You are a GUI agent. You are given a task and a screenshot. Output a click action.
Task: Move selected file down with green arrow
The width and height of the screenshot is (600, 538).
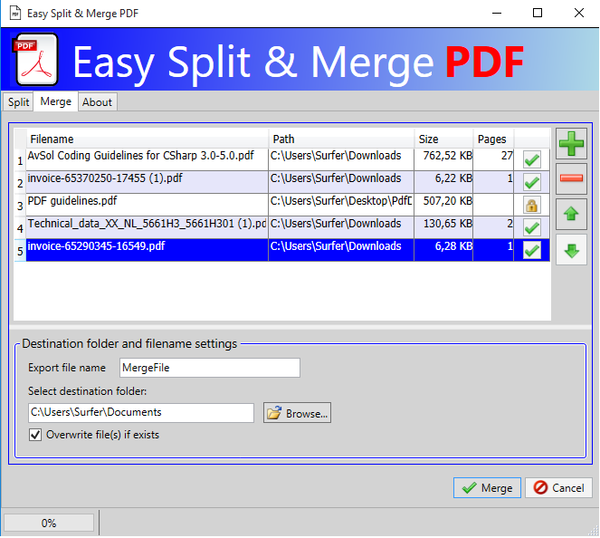(x=571, y=250)
